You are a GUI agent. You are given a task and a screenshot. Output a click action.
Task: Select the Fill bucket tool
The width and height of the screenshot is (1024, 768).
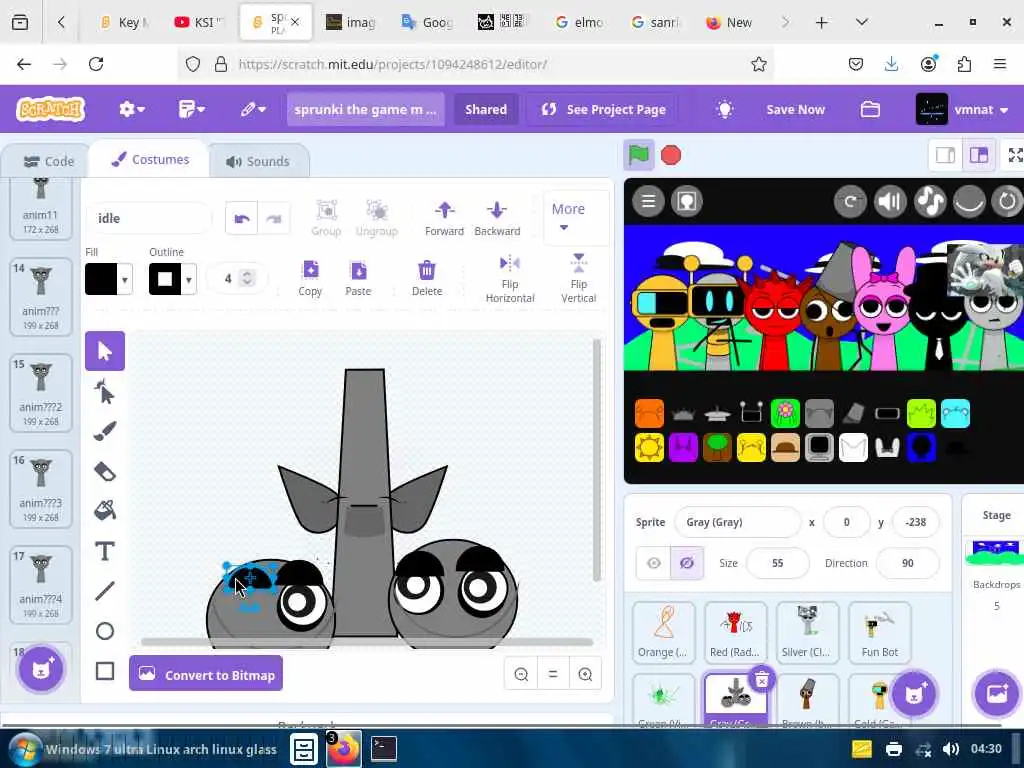pyautogui.click(x=104, y=510)
